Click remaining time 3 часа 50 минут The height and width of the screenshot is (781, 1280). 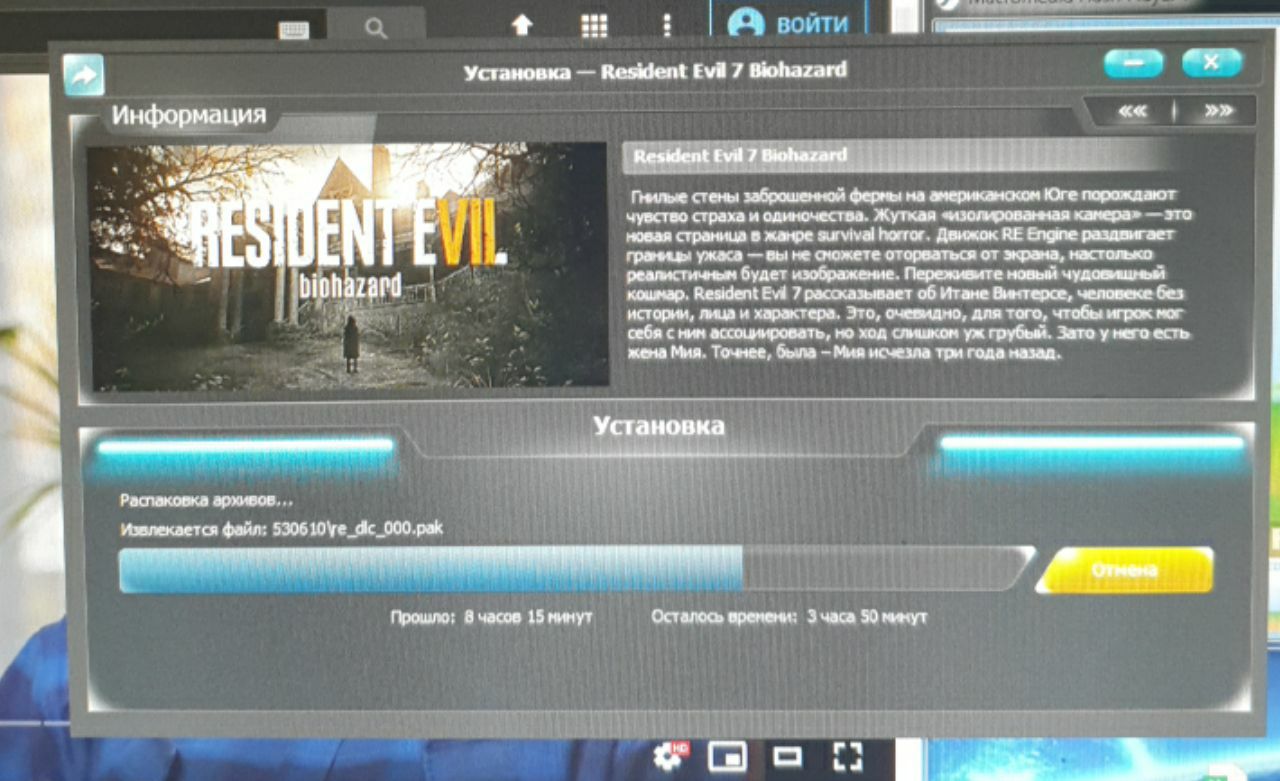(867, 617)
